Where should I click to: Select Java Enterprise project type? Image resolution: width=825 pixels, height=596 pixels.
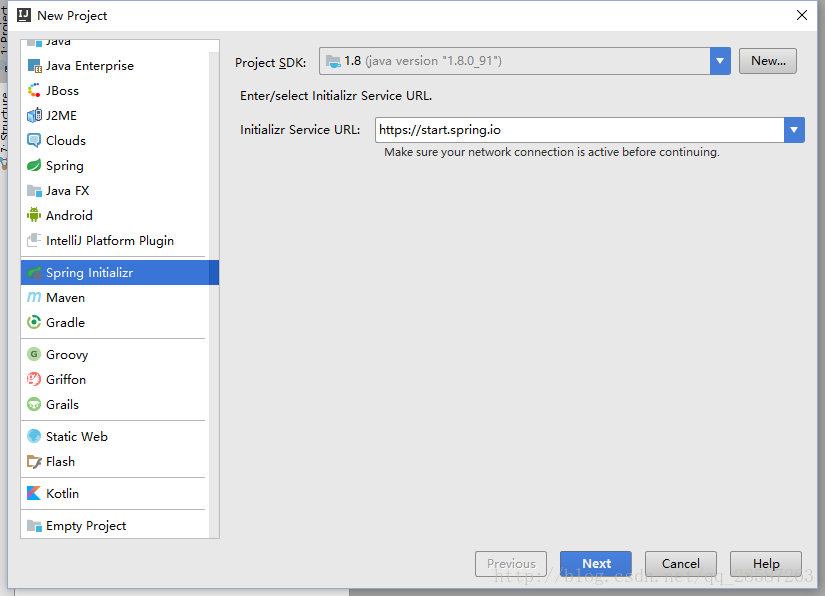115,66
